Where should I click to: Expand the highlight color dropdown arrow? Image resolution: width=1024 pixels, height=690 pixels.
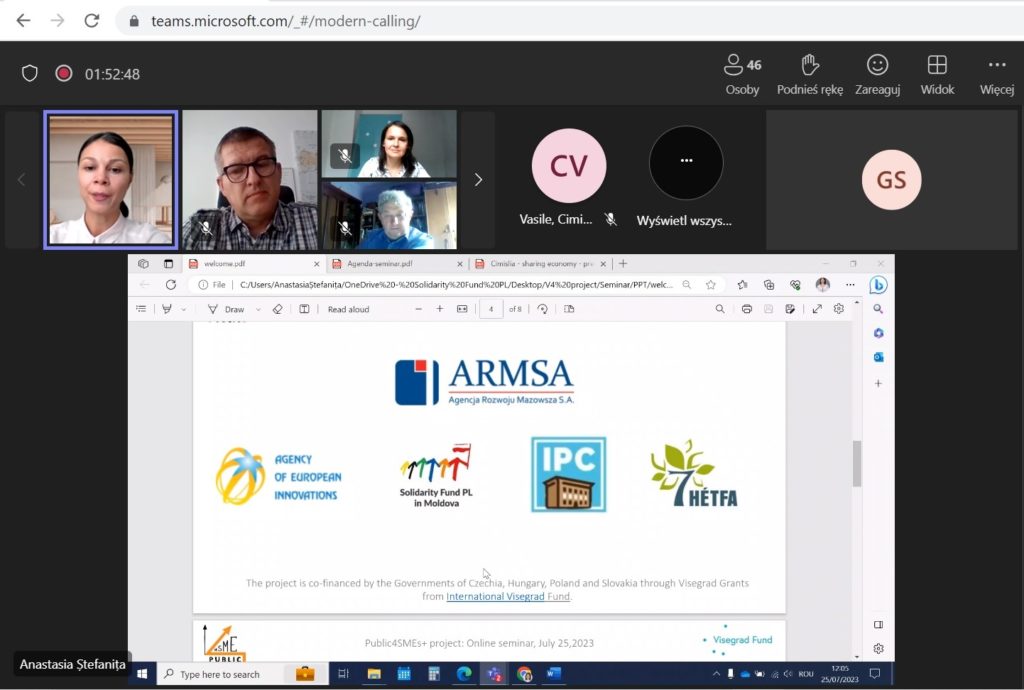(x=184, y=309)
